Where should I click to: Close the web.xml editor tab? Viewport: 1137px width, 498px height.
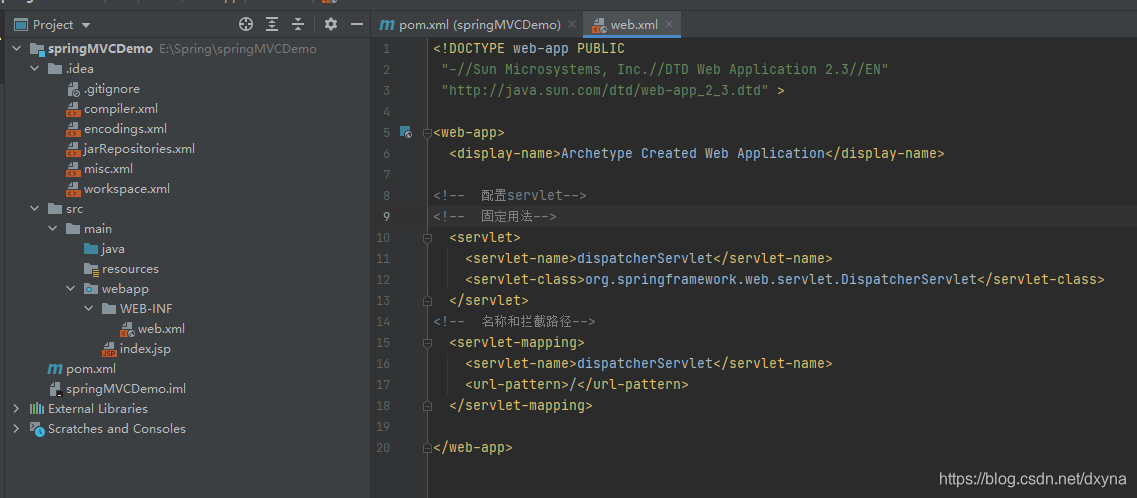[x=669, y=25]
